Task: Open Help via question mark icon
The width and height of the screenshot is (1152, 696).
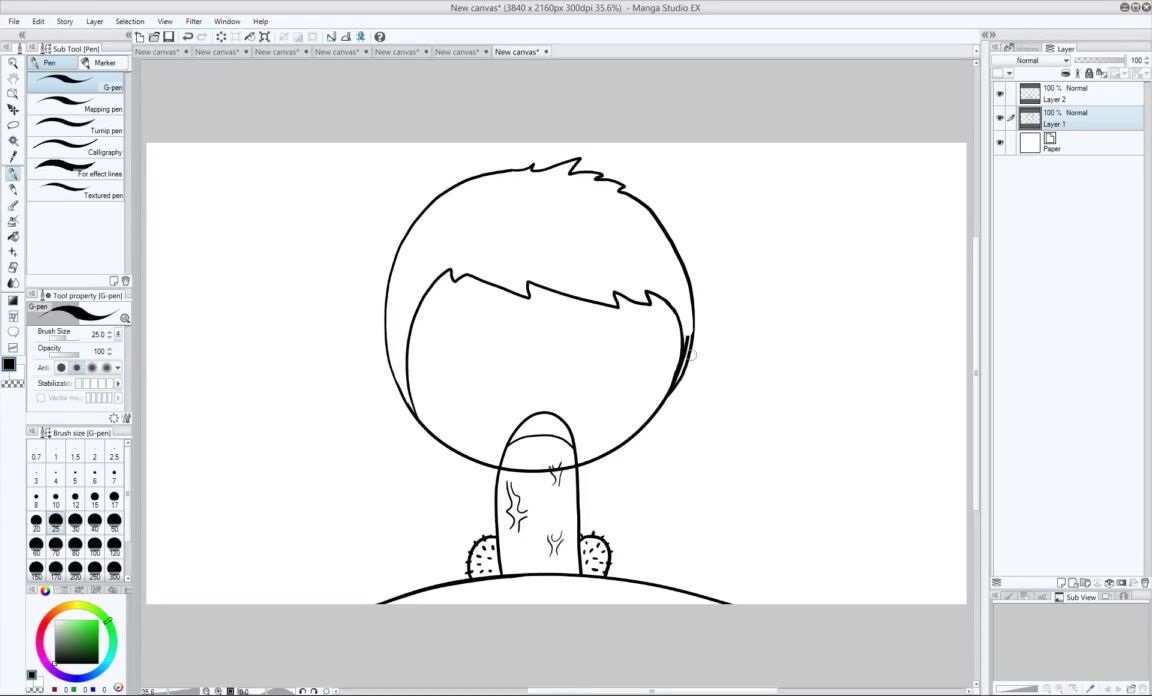Action: pyautogui.click(x=380, y=37)
